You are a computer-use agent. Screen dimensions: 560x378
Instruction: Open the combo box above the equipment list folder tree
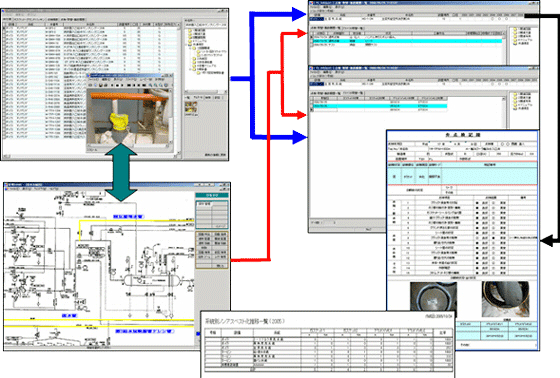click(206, 25)
